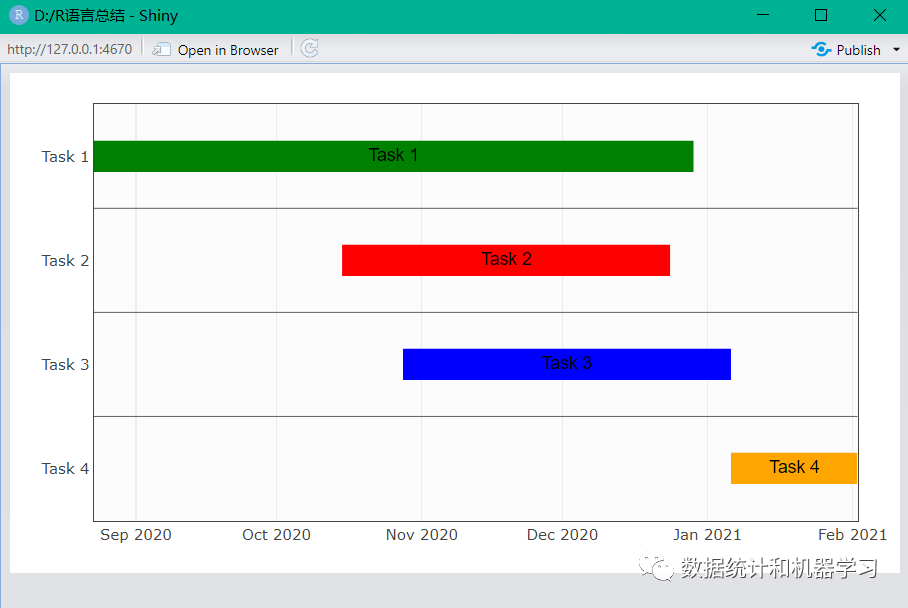
Task: Click the Sep 2020 axis tick label
Action: (136, 535)
